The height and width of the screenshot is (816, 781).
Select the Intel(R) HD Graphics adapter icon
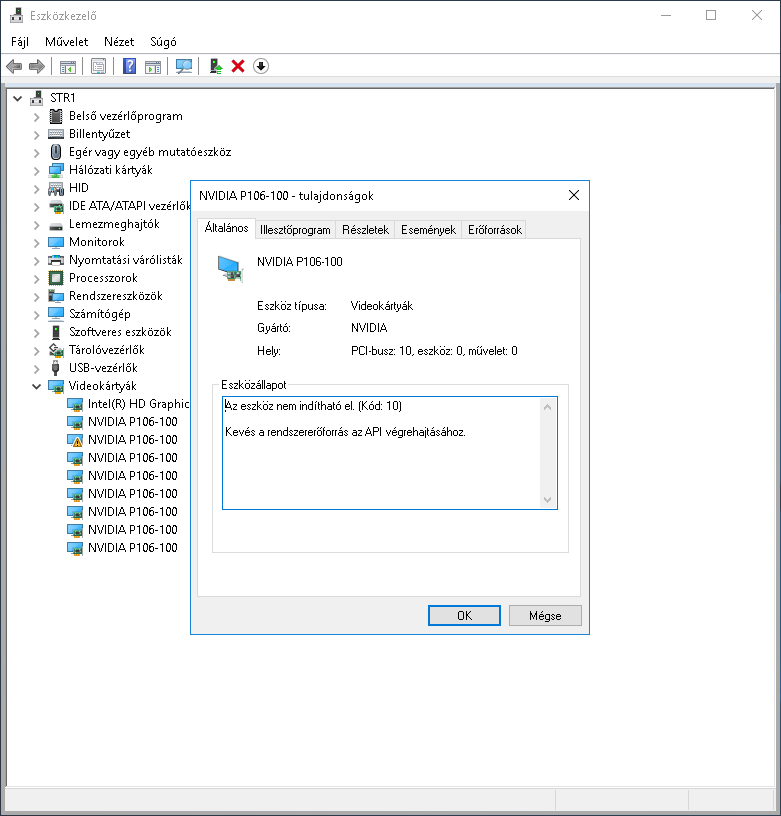coord(75,404)
